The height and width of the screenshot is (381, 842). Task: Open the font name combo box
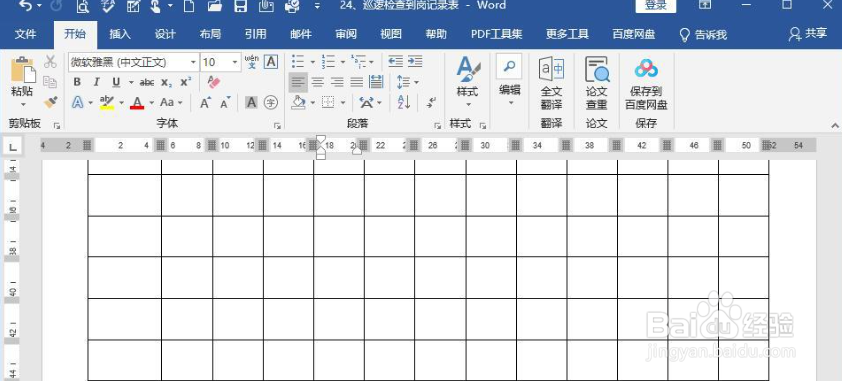point(134,62)
